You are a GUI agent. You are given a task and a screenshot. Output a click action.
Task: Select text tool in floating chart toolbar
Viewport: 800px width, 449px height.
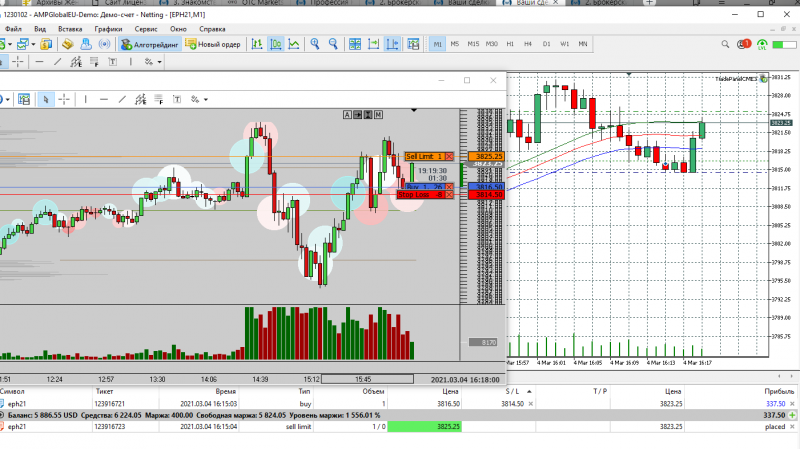click(x=177, y=99)
